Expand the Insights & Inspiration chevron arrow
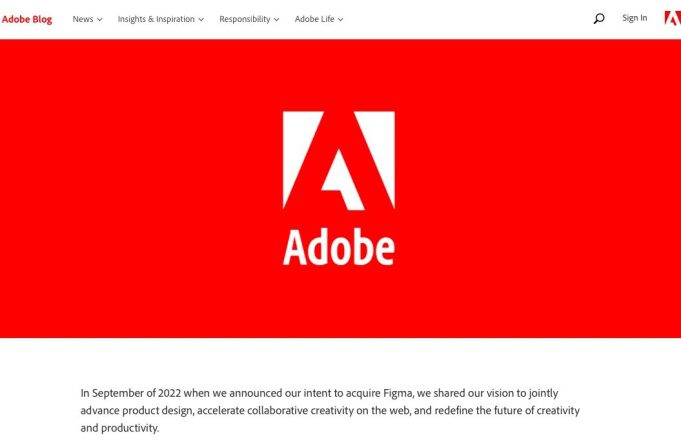The height and width of the screenshot is (440, 681). 201,20
